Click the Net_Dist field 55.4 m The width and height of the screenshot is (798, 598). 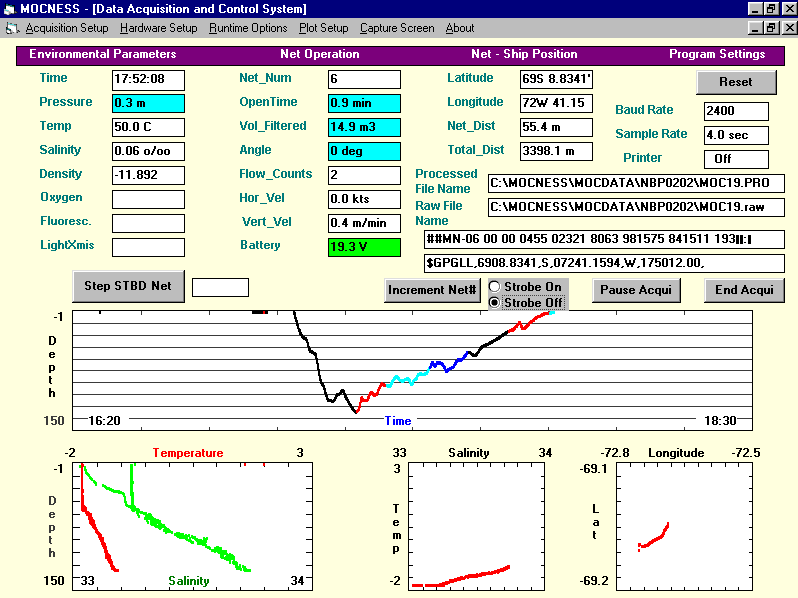tap(556, 127)
